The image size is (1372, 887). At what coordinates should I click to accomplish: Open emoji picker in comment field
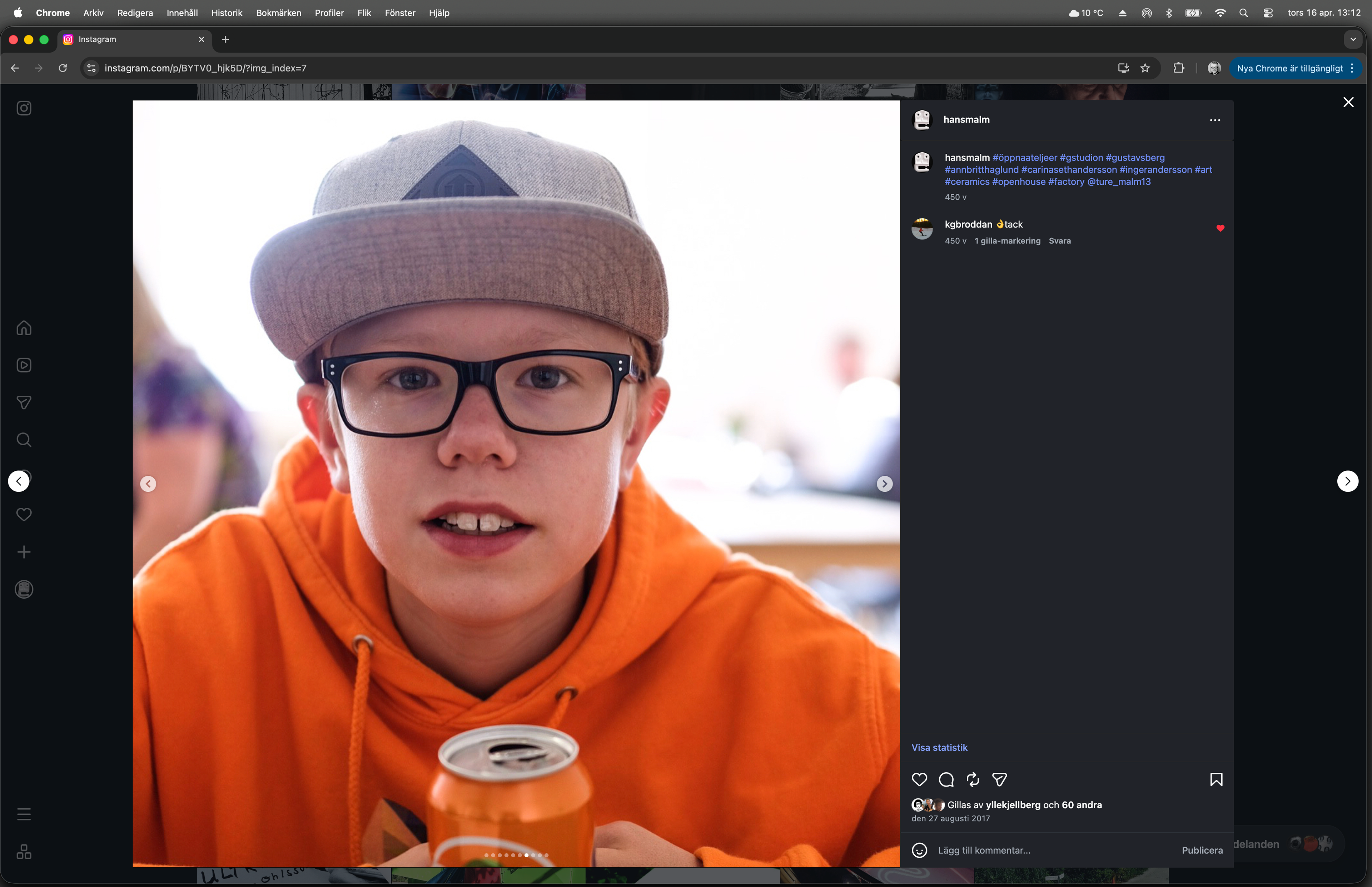pyautogui.click(x=919, y=850)
